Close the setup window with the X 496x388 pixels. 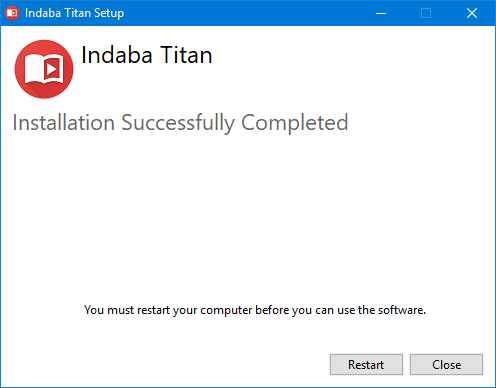pyautogui.click(x=472, y=13)
